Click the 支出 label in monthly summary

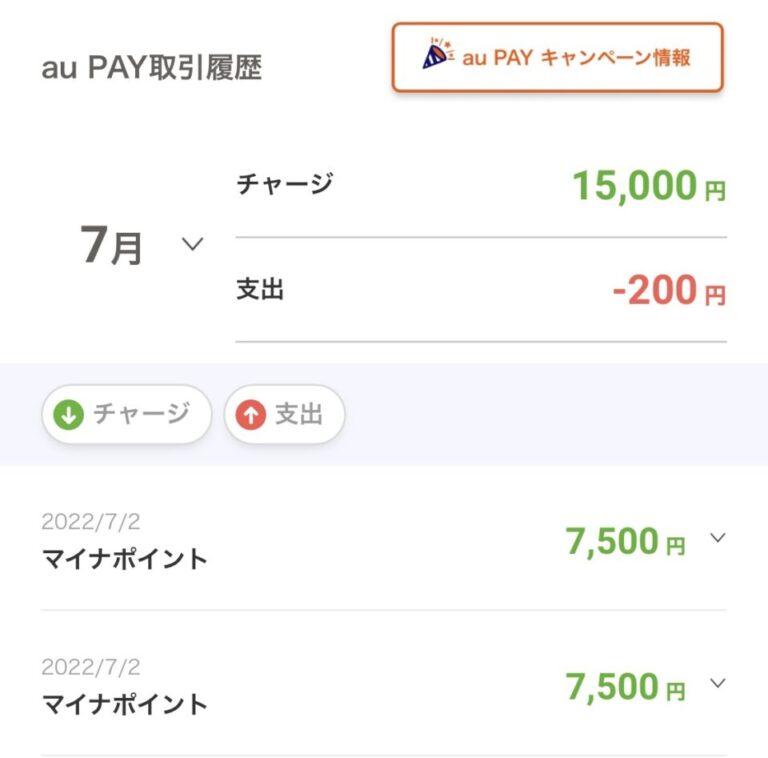260,289
